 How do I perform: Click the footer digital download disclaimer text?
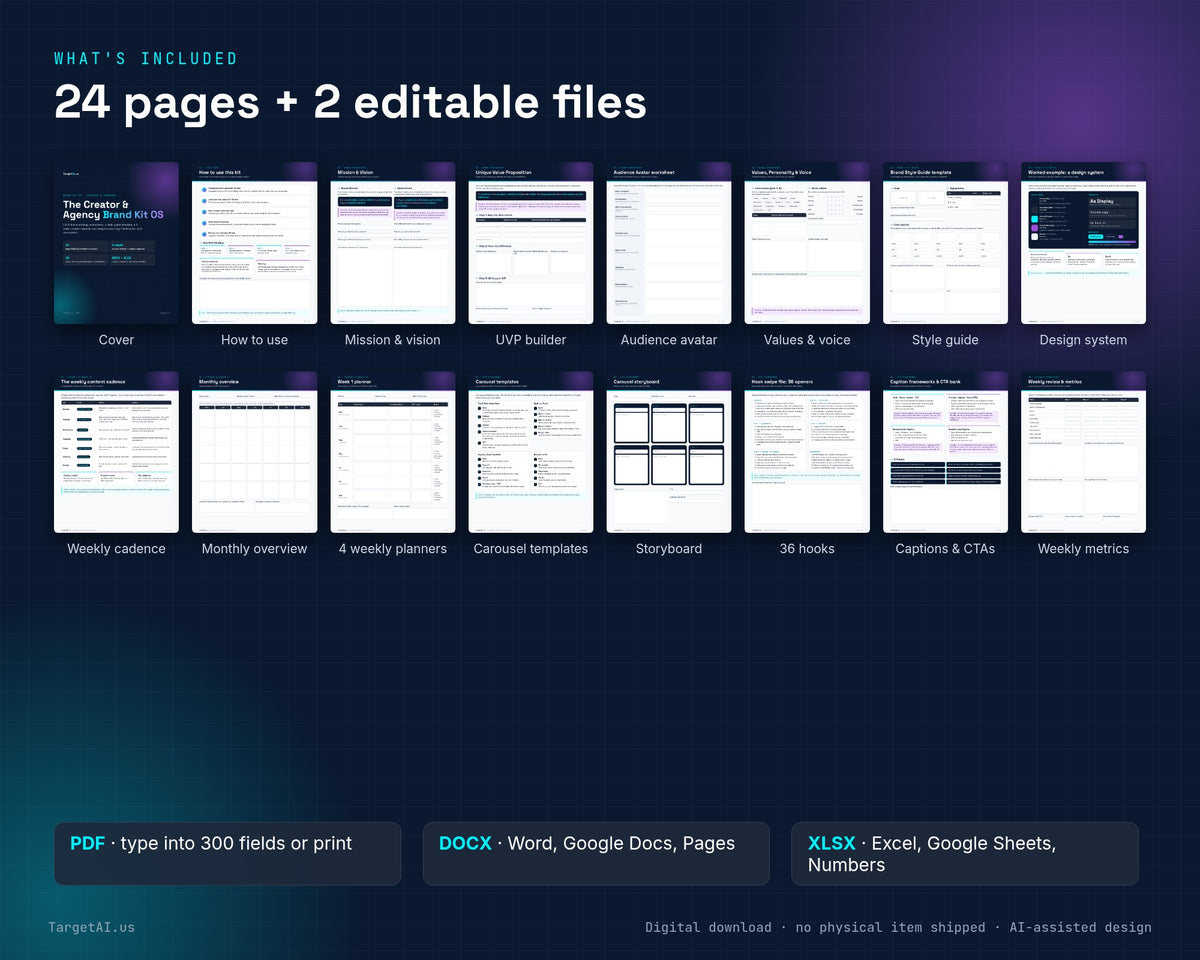pos(898,927)
